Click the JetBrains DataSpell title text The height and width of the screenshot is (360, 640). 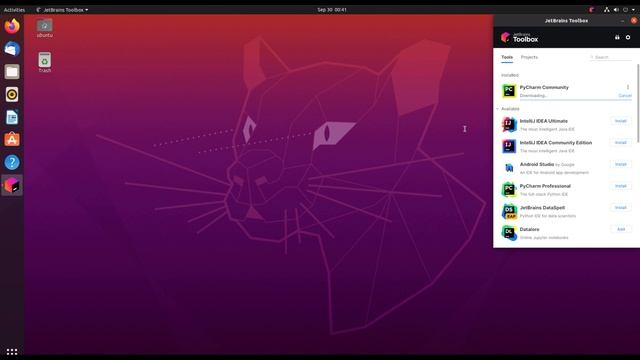pyautogui.click(x=542, y=208)
